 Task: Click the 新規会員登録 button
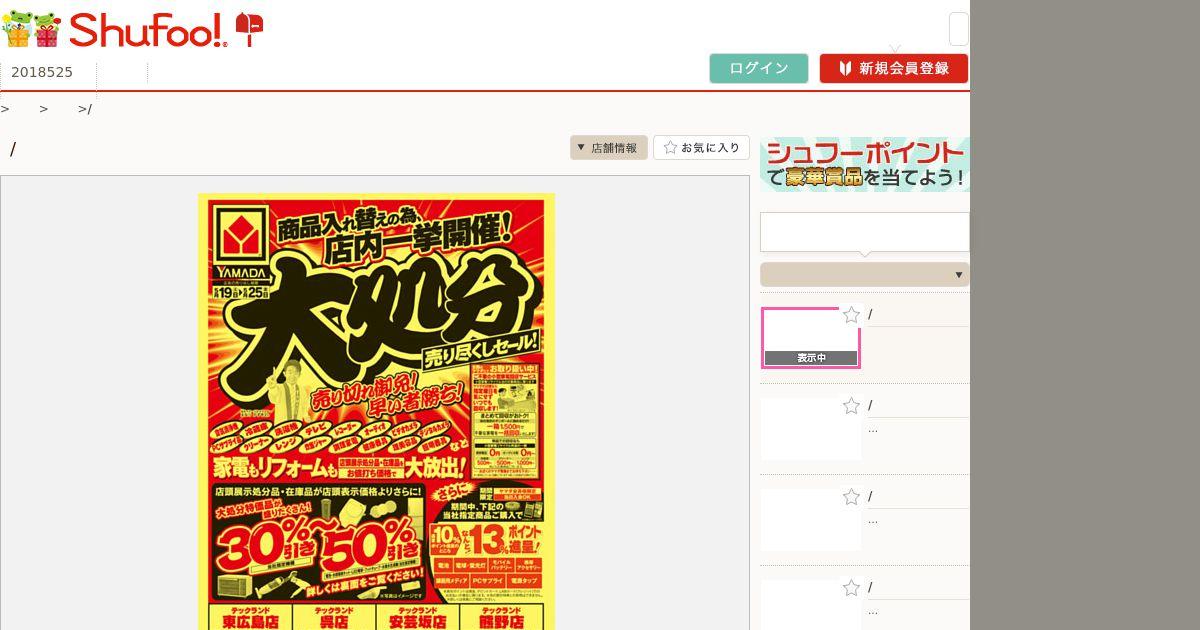tap(894, 68)
